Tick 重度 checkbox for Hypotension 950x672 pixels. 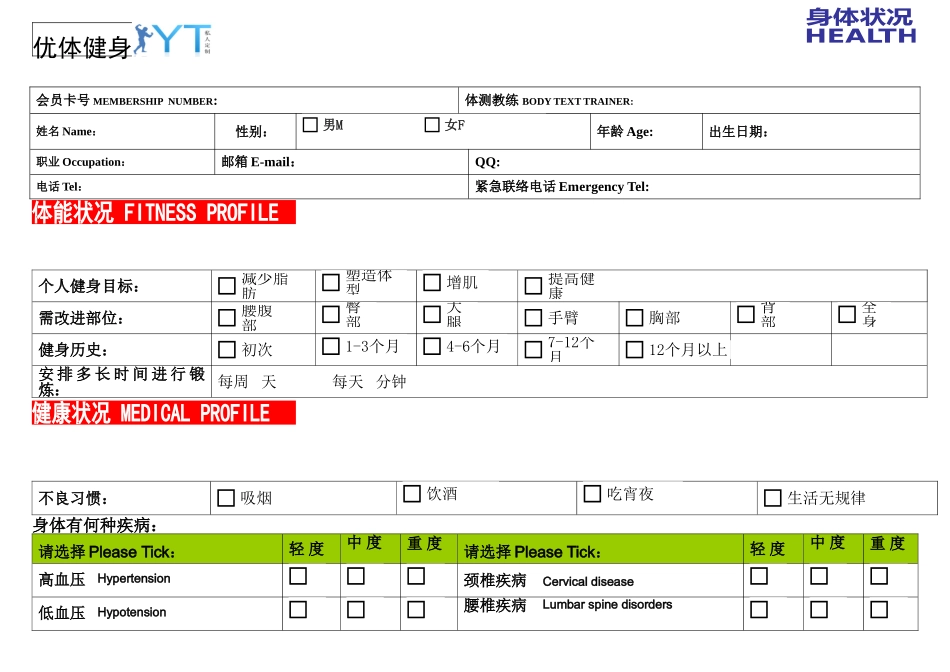click(416, 610)
